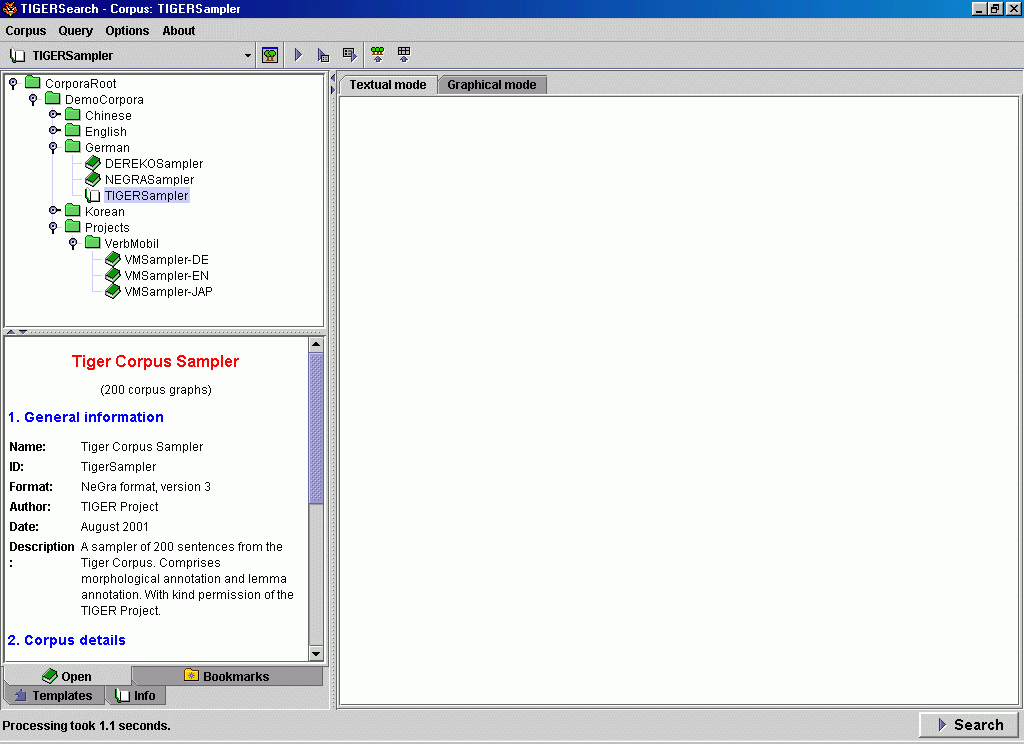Viewport: 1024px width, 744px height.
Task: Click the '1. General information' heading
Action: tap(86, 417)
